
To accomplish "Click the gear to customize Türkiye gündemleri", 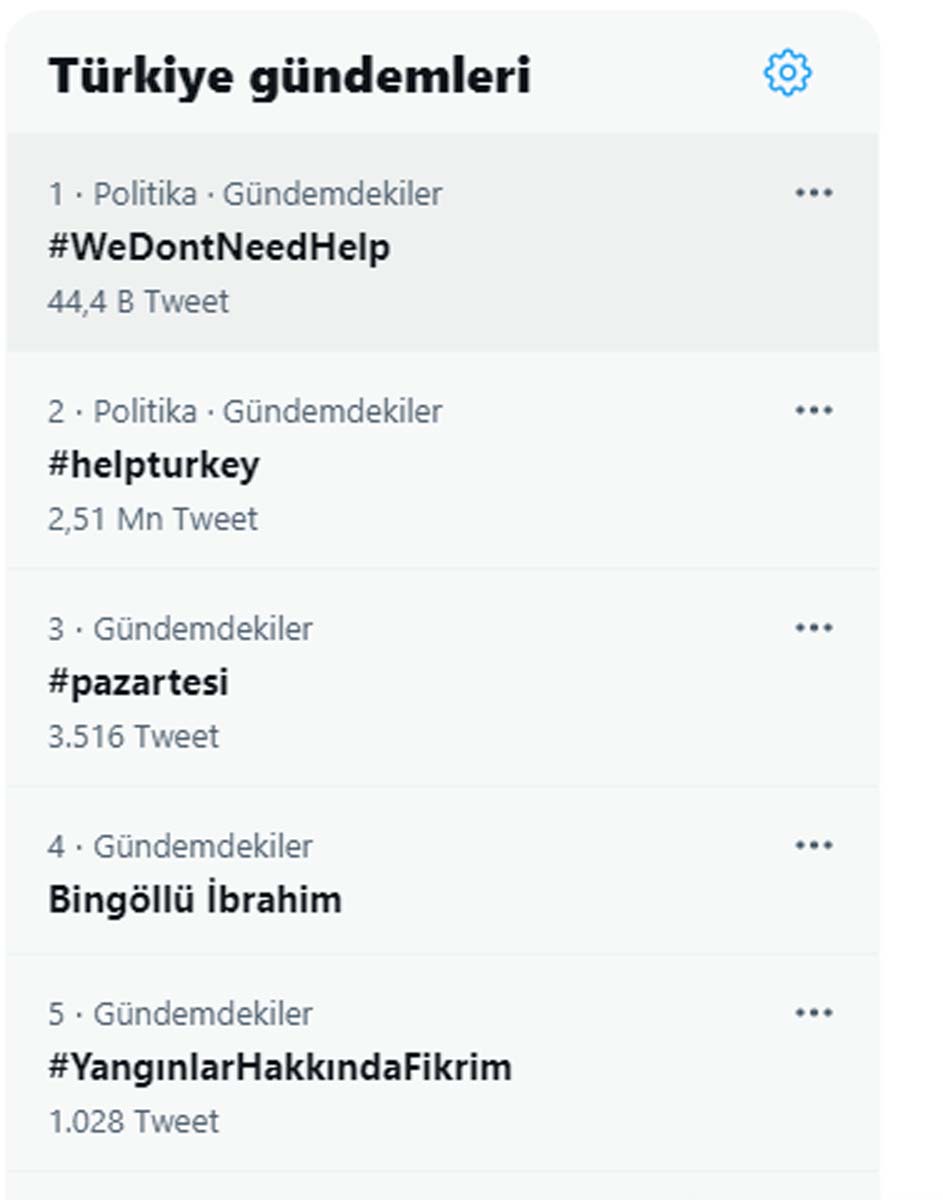I will click(x=789, y=73).
